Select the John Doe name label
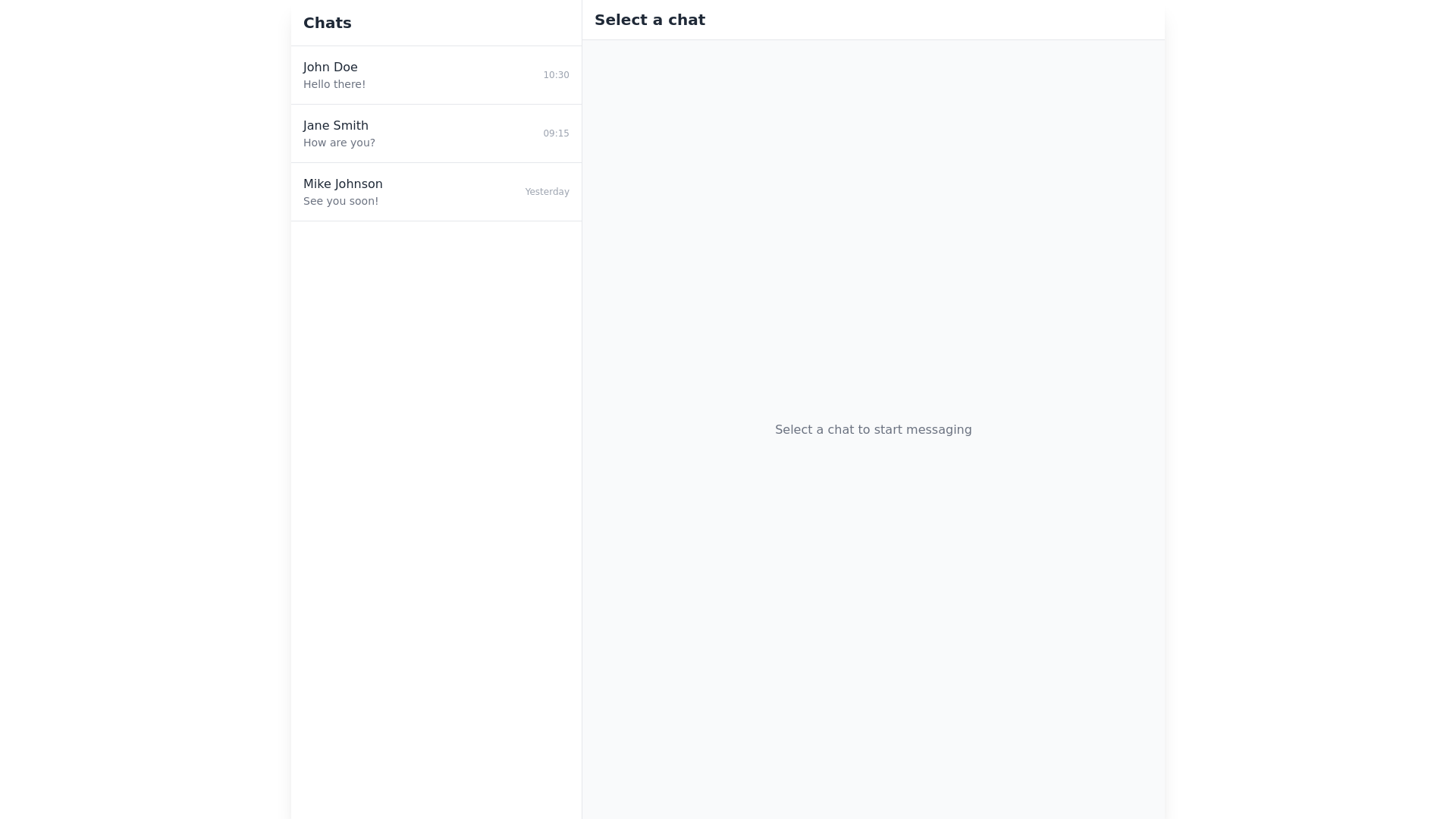Image resolution: width=1456 pixels, height=819 pixels. pos(330,67)
